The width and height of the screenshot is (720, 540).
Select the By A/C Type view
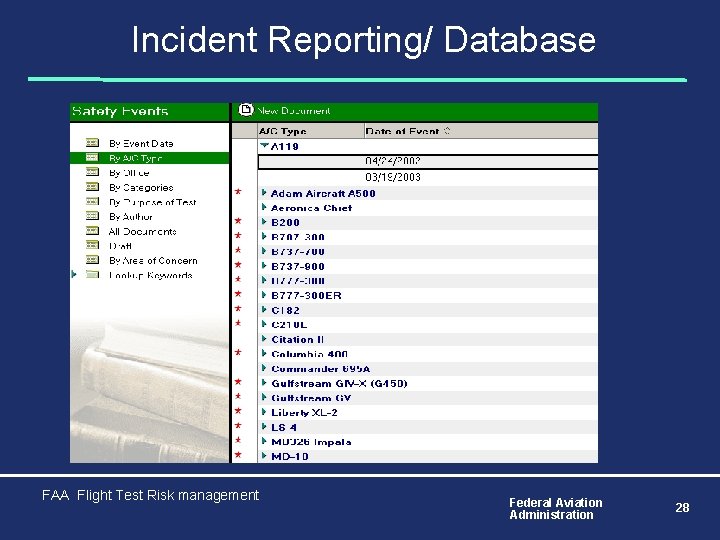tap(135, 158)
